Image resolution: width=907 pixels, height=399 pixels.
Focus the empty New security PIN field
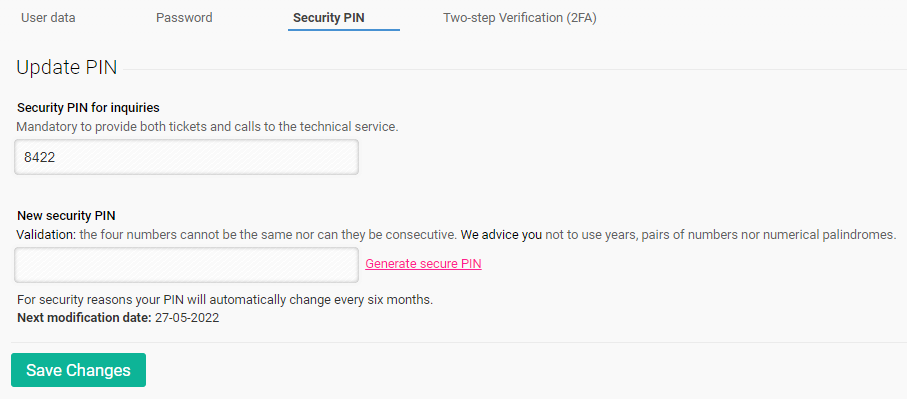[186, 265]
